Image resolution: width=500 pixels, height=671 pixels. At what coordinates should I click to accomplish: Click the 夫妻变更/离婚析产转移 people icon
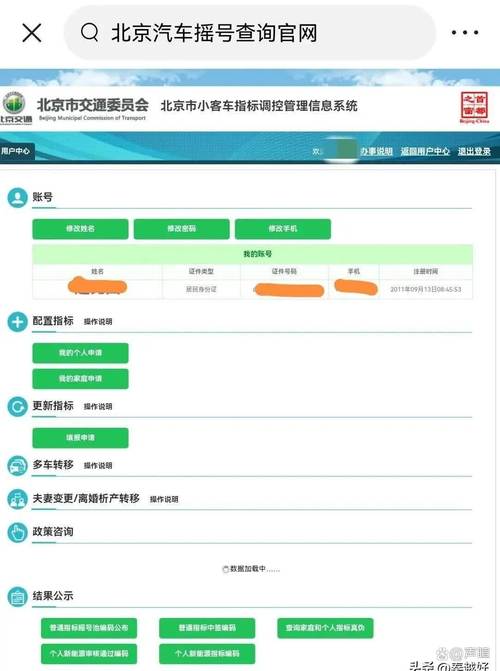(18, 499)
